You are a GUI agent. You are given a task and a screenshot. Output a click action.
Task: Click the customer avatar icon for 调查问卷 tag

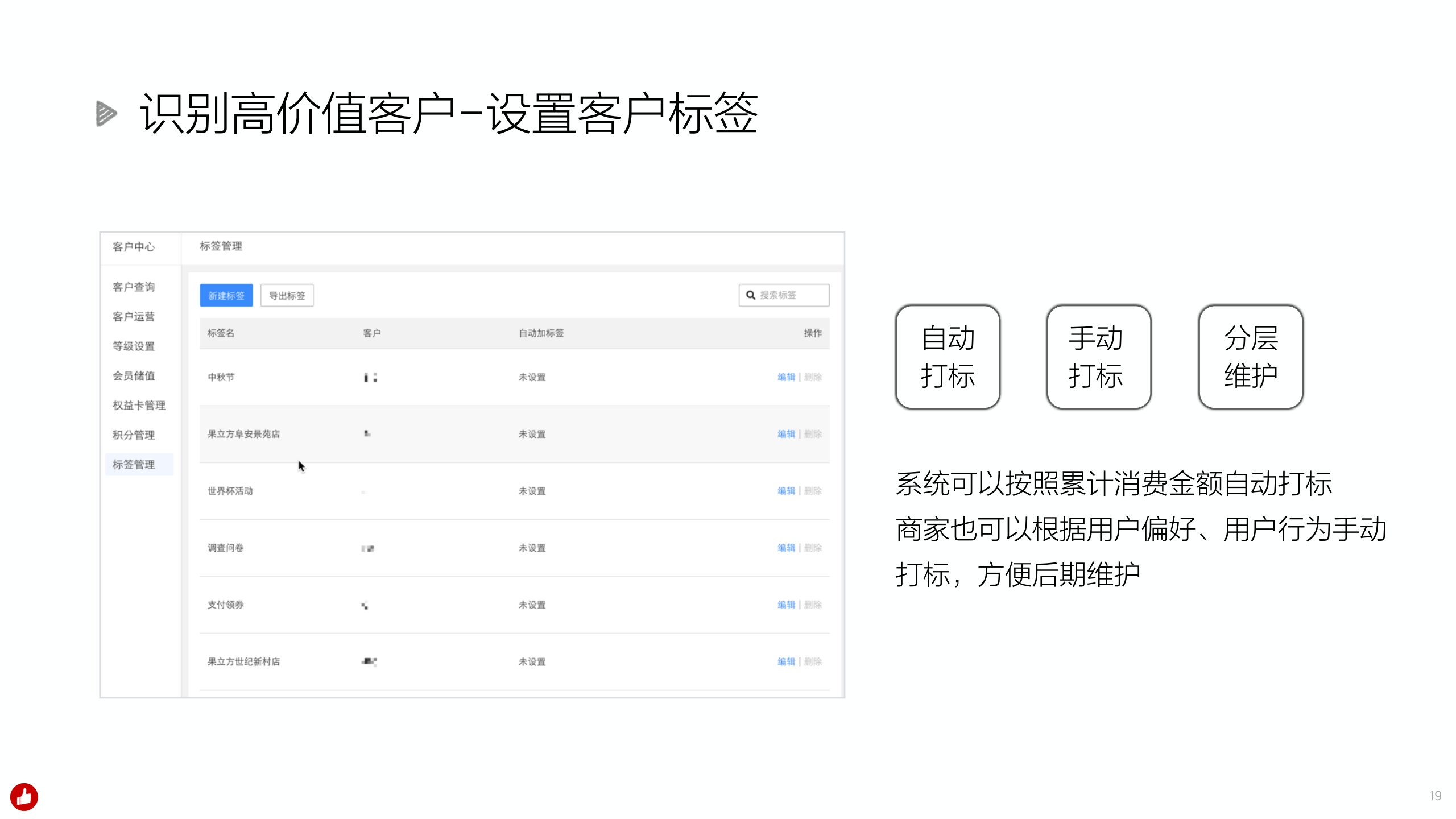[x=367, y=548]
